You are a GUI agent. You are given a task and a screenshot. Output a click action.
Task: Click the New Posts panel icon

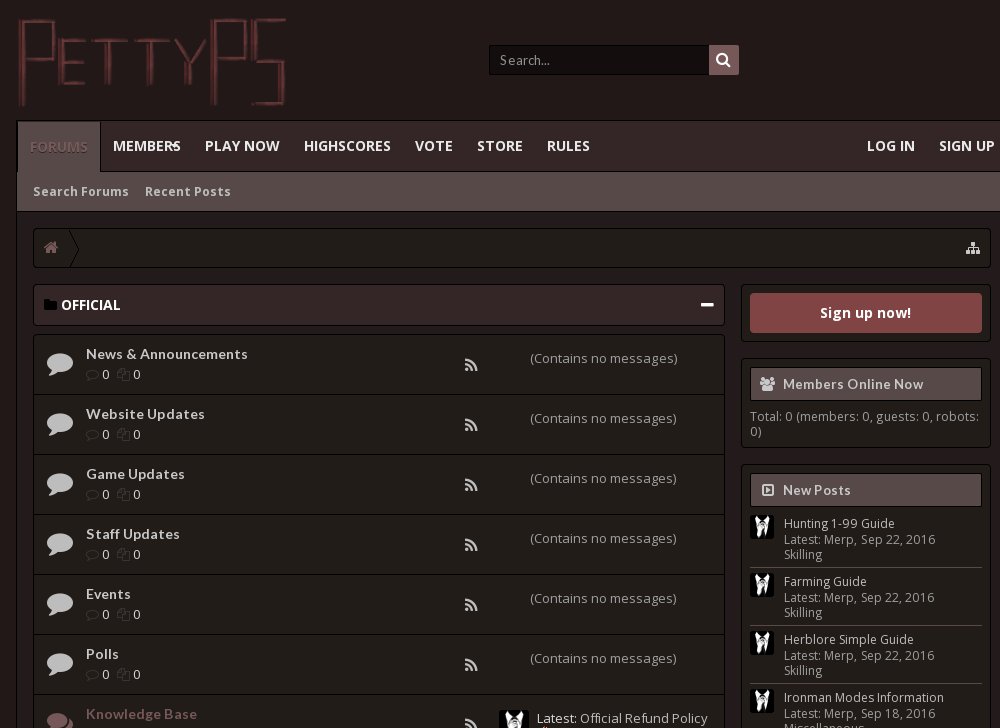pyautogui.click(x=768, y=490)
